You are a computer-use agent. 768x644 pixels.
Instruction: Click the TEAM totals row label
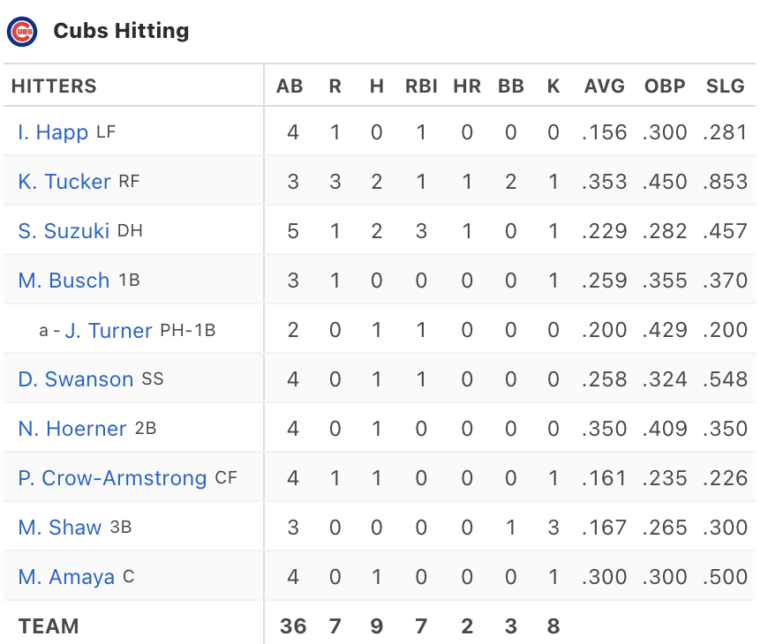point(48,626)
